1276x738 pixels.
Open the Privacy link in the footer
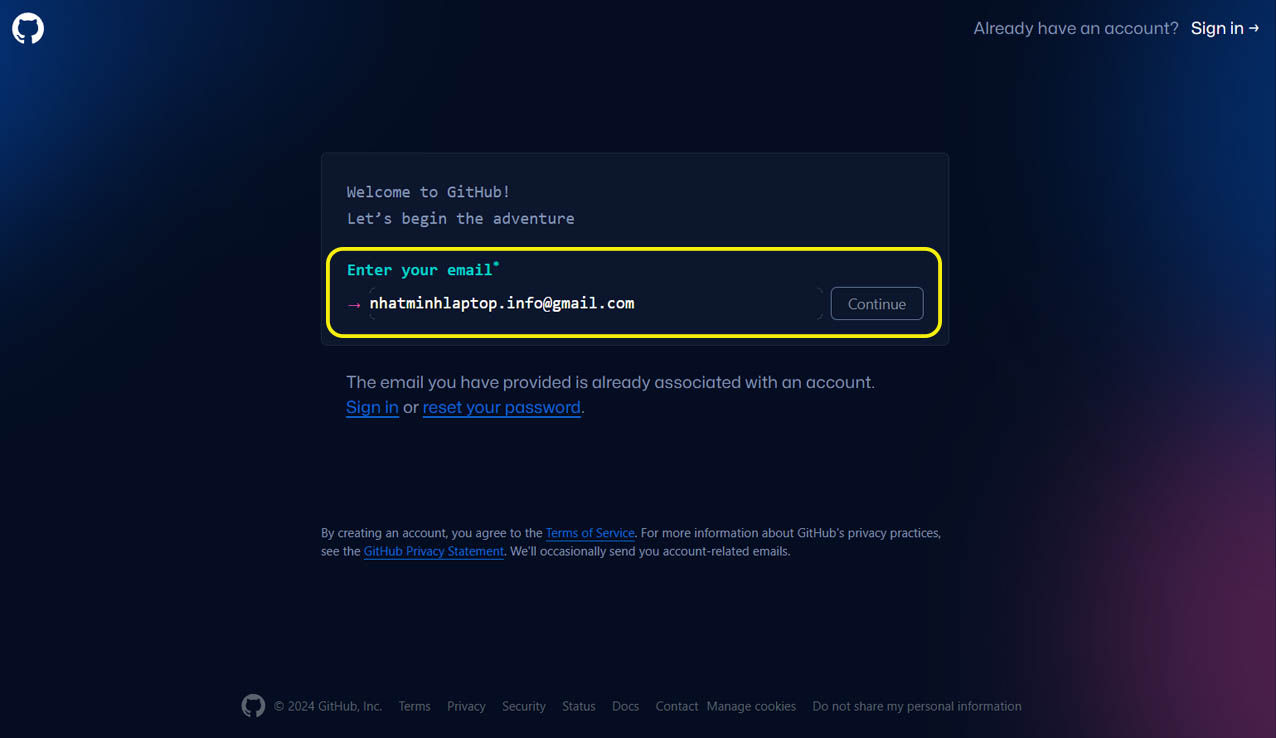(466, 706)
